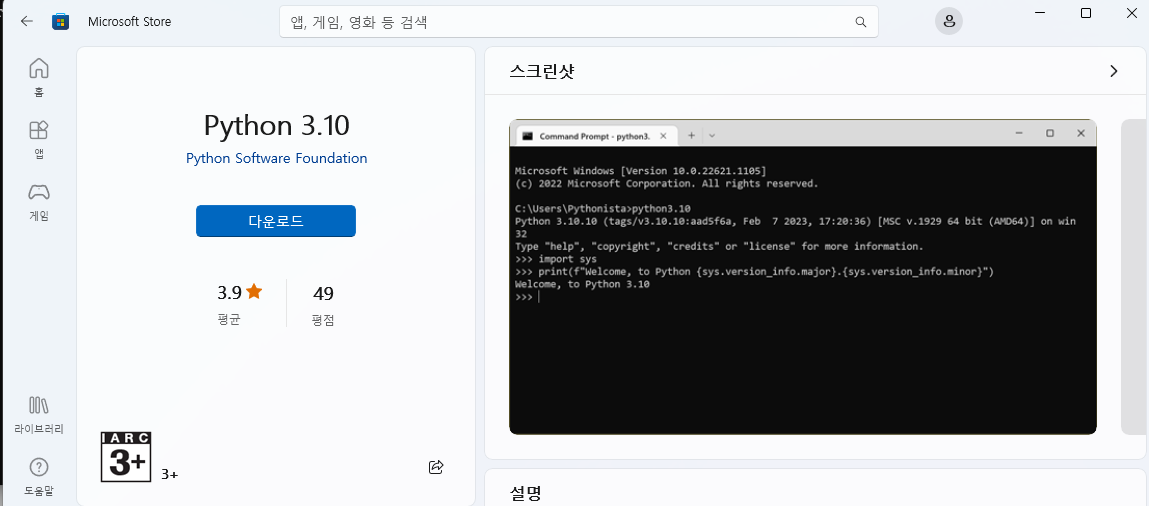
Task: Click the Microsoft Store bag logo
Action: click(x=60, y=21)
